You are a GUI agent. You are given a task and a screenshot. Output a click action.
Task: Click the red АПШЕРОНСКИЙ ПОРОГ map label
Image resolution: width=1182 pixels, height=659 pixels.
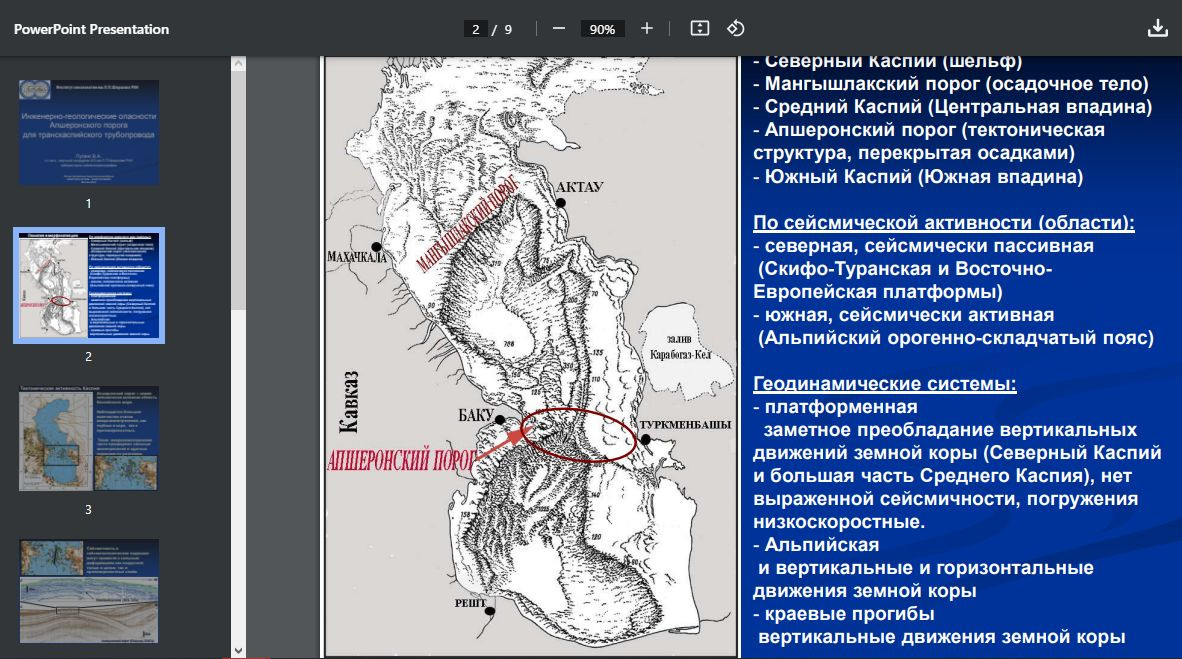(396, 461)
